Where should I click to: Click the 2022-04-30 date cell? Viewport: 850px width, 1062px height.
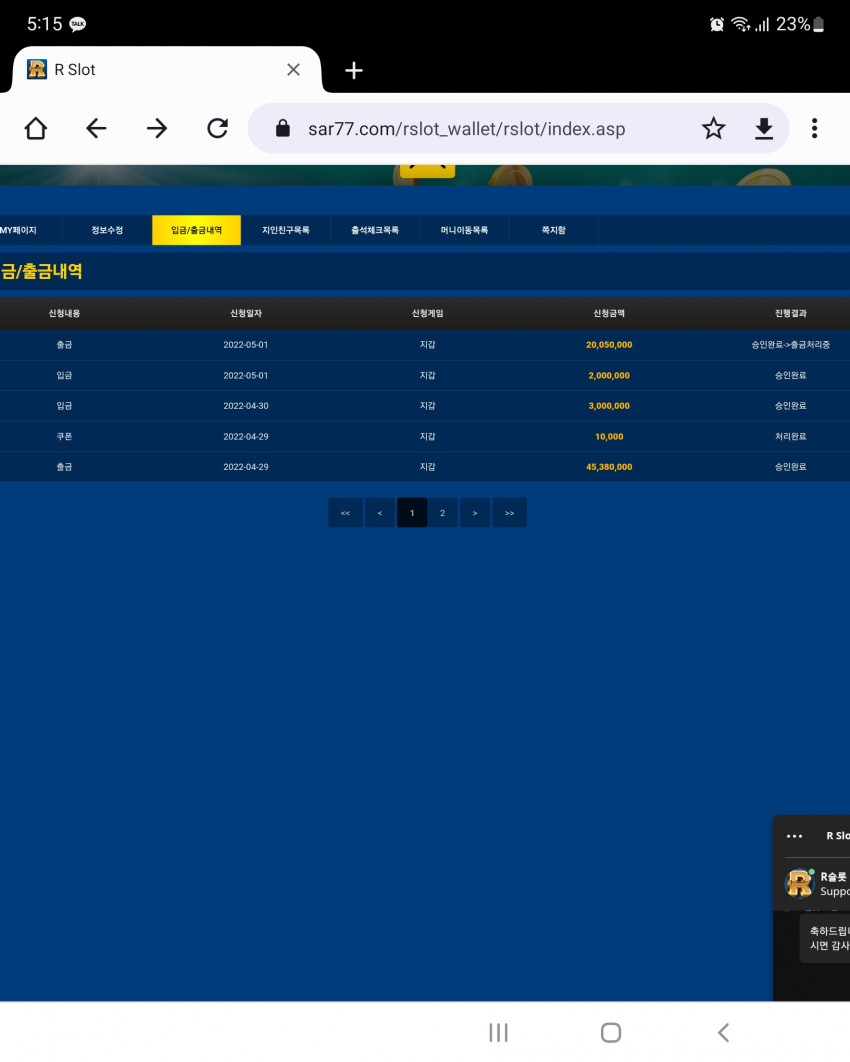click(246, 406)
